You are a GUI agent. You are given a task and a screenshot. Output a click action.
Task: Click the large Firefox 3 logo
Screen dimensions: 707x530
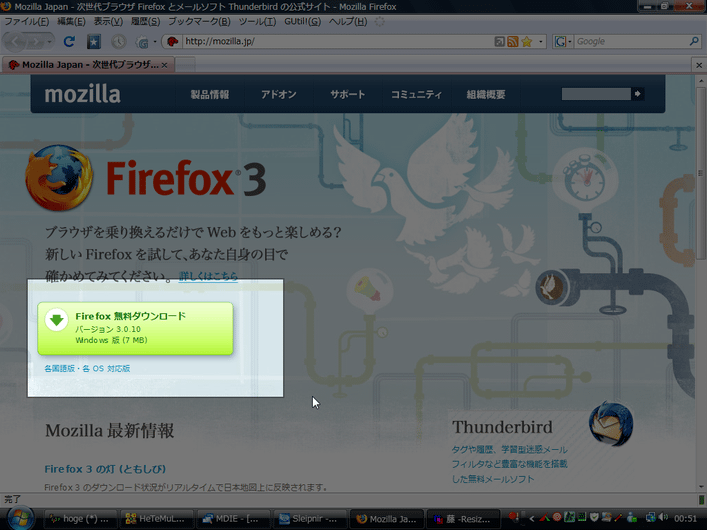[145, 179]
